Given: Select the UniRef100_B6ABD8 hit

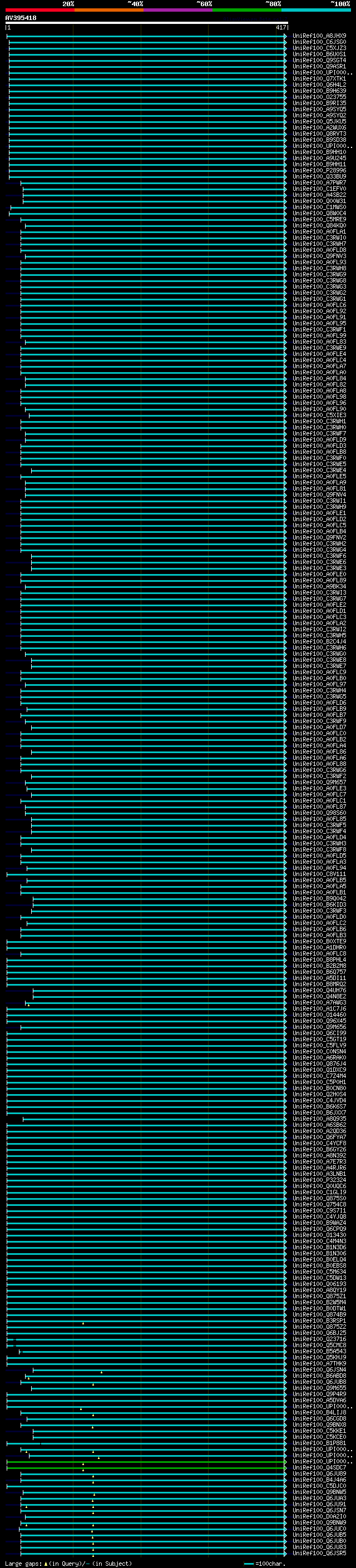Looking at the screenshot, I should tap(319, 1376).
